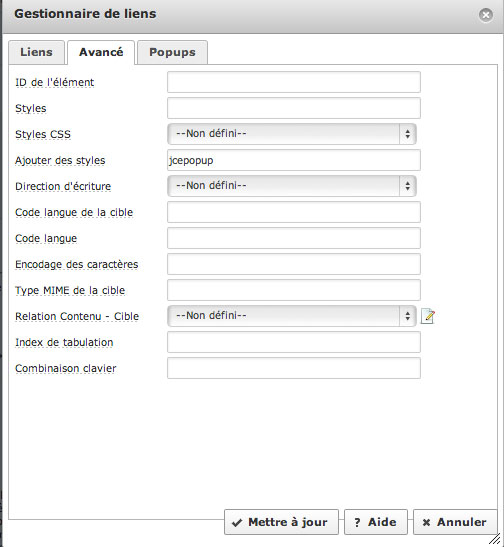Click the Encodage des caractères input

[x=294, y=264]
